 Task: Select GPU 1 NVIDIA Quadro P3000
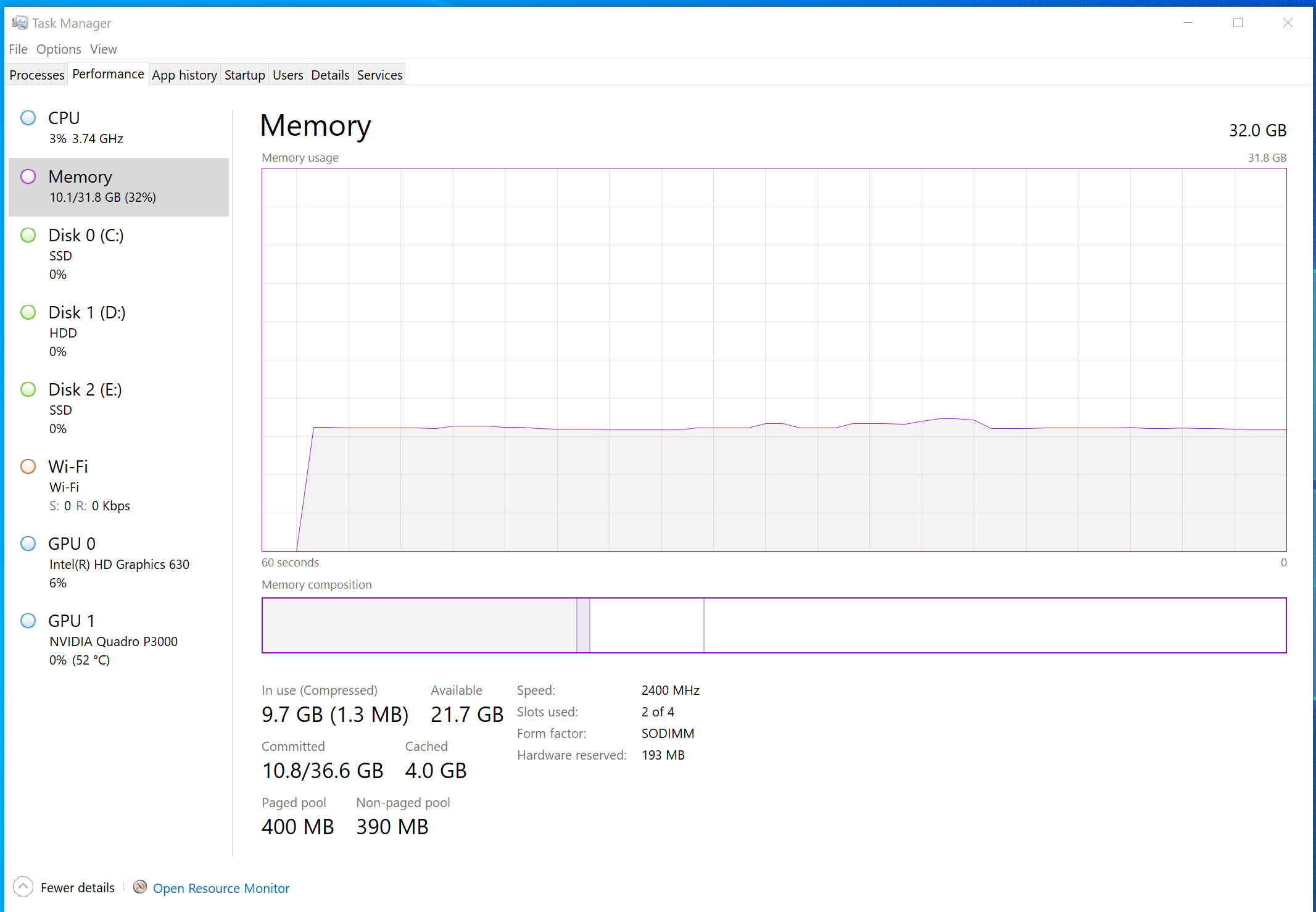(x=118, y=640)
